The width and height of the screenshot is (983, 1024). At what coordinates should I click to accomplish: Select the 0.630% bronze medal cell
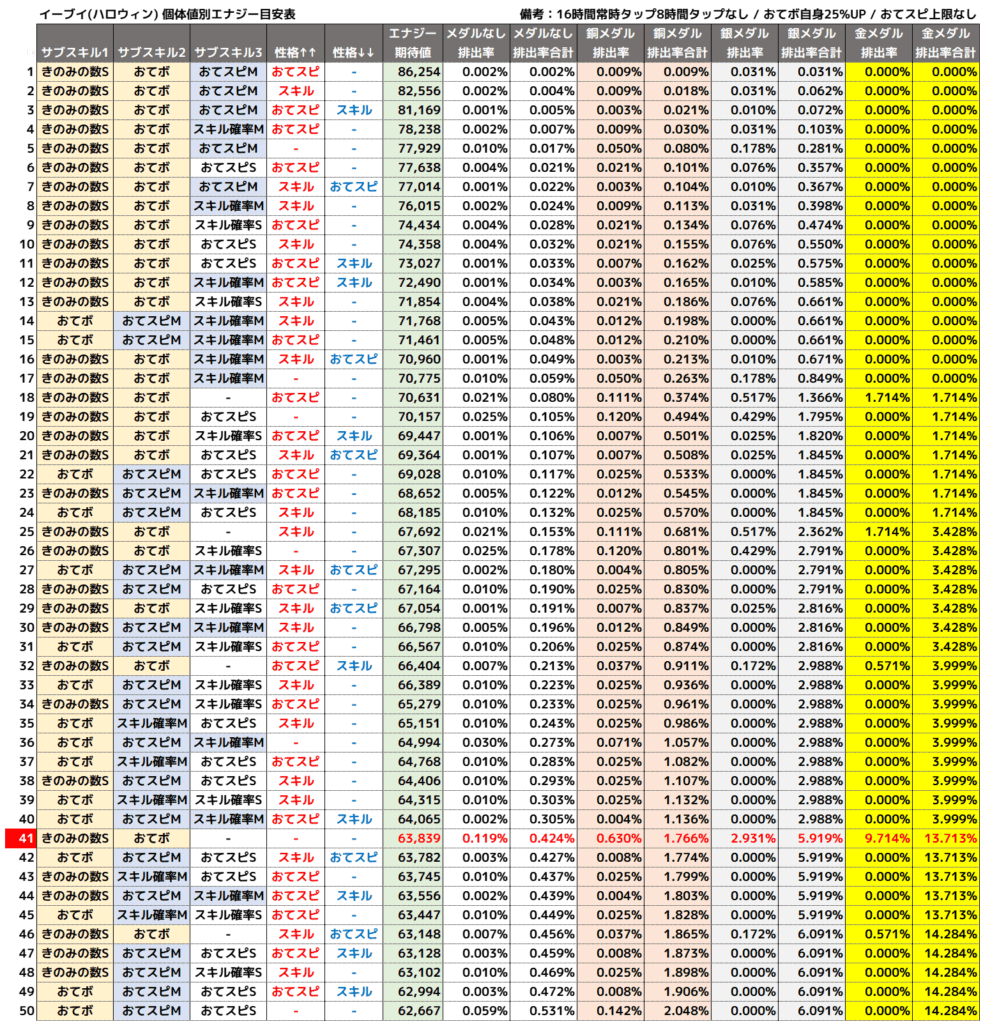click(x=609, y=838)
